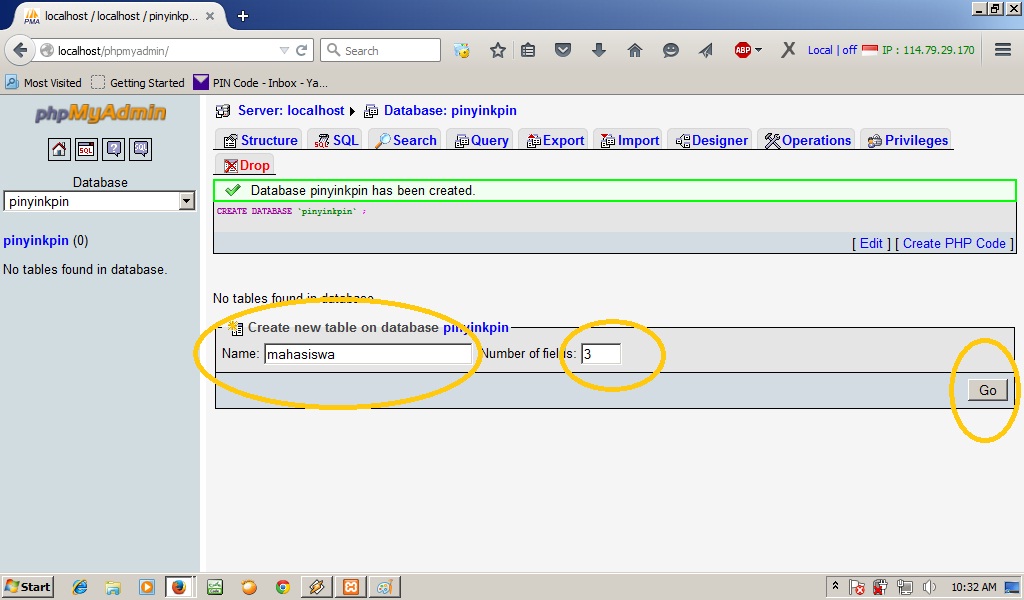The image size is (1024, 600).
Task: Open the SQL query window icon in sidebar
Action: [x=86, y=149]
